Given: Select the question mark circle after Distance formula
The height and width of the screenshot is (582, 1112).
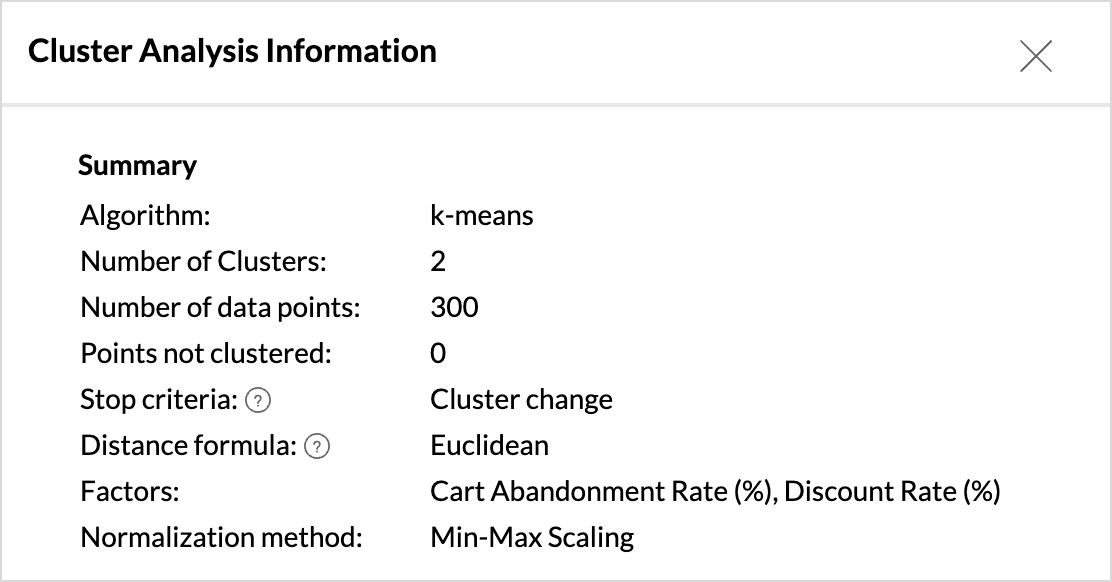Looking at the screenshot, I should pyautogui.click(x=316, y=446).
